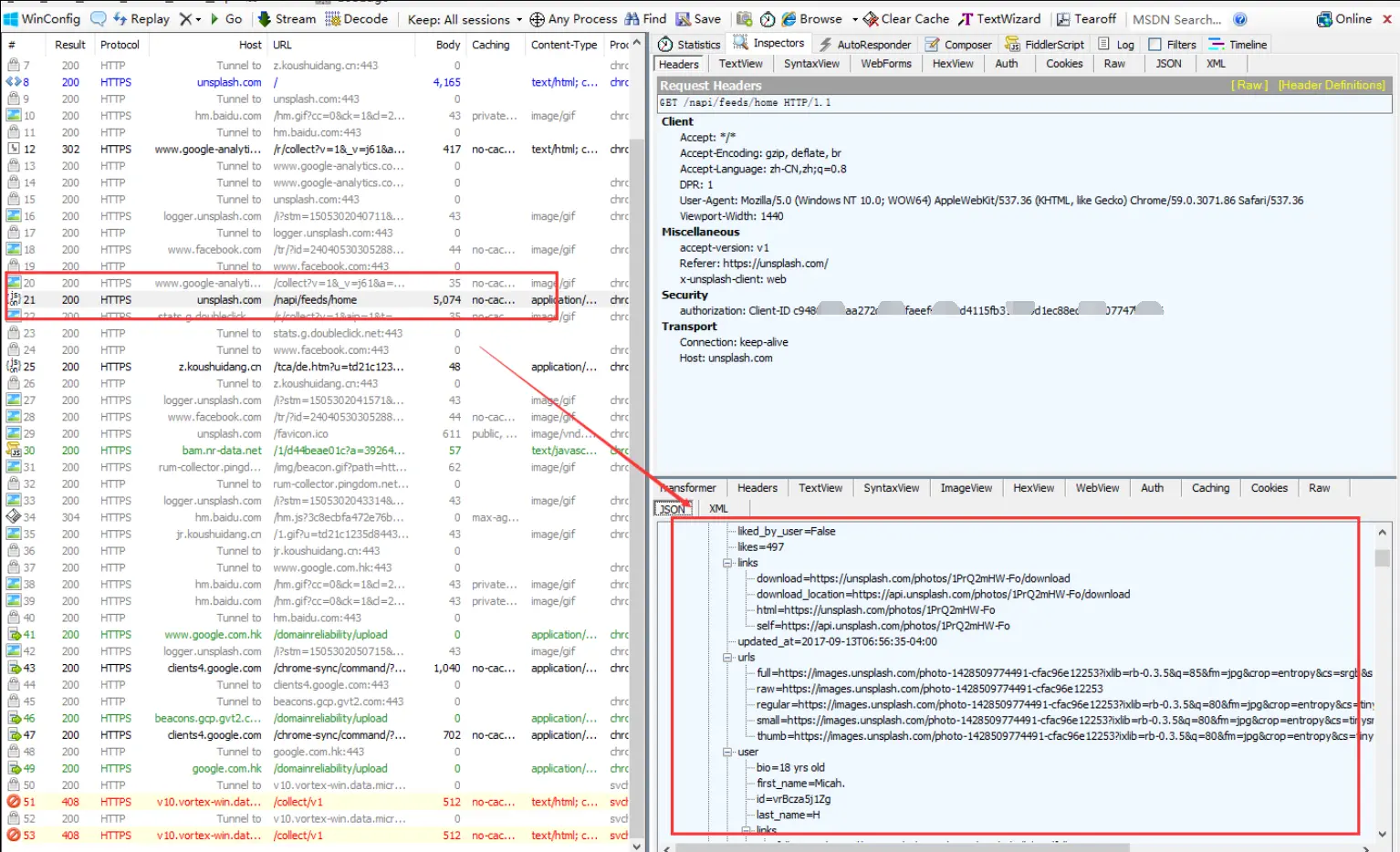Click the authorization Client-ID header line
Image resolution: width=1400 pixels, height=852 pixels.
click(921, 311)
